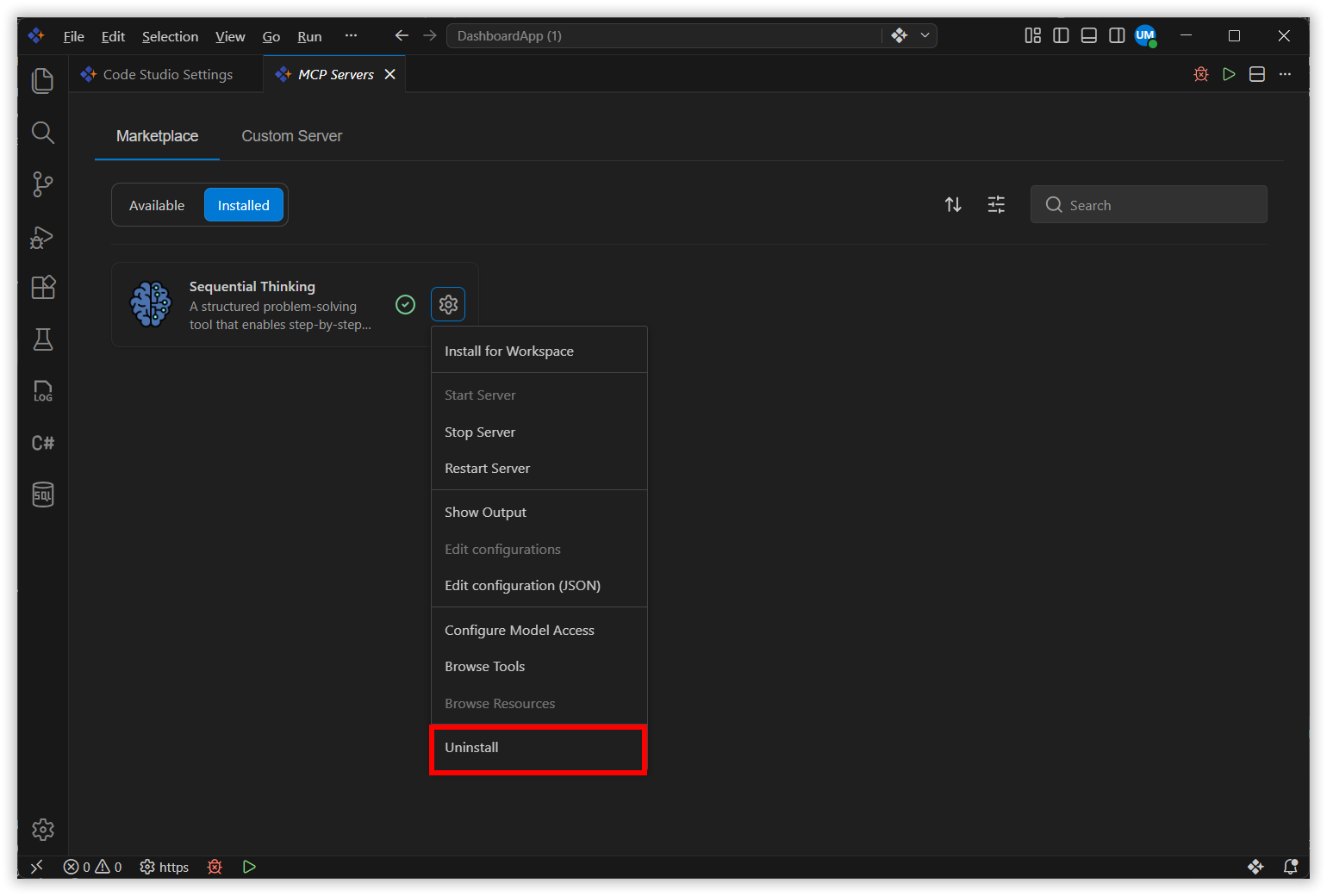Image resolution: width=1327 pixels, height=896 pixels.
Task: Open notifications bell in status bar
Action: pos(1291,867)
